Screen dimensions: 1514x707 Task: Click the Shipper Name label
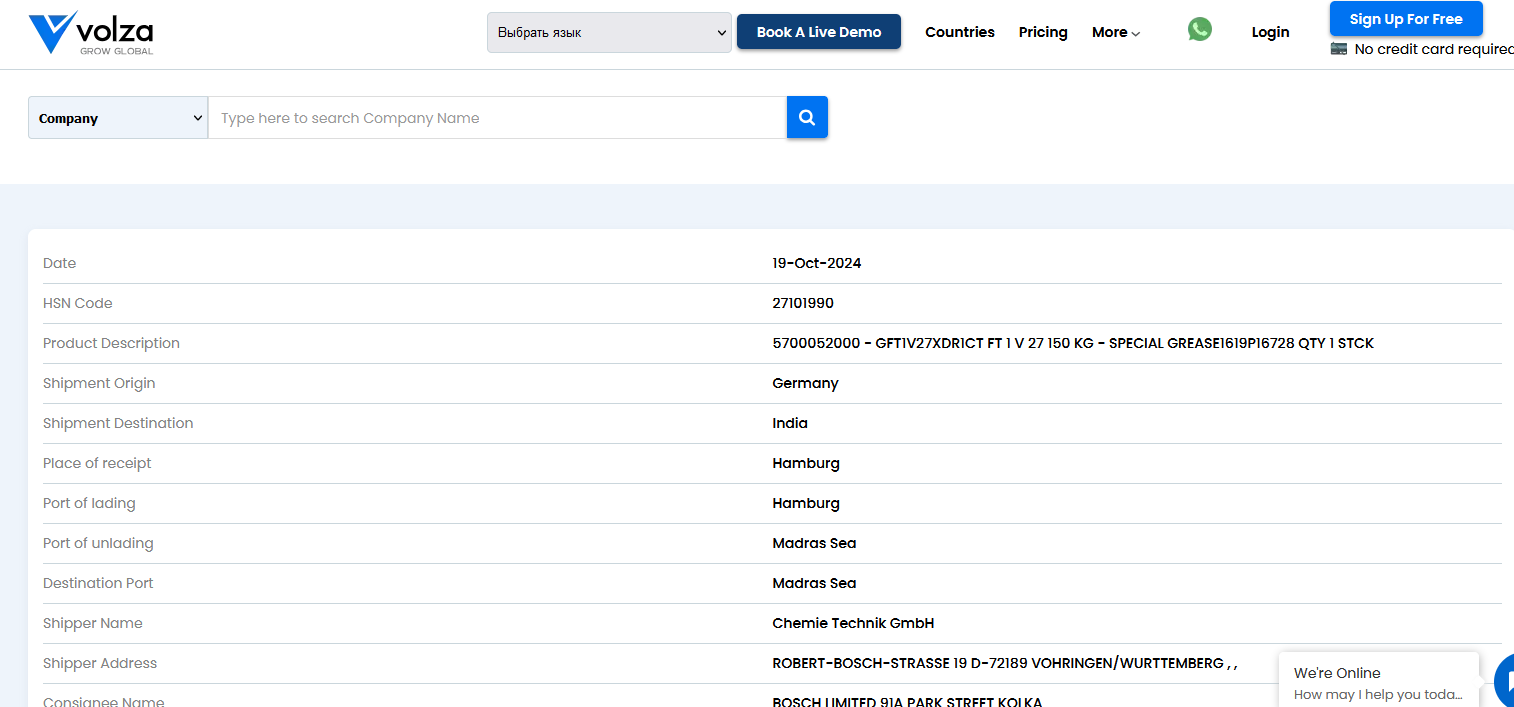93,623
